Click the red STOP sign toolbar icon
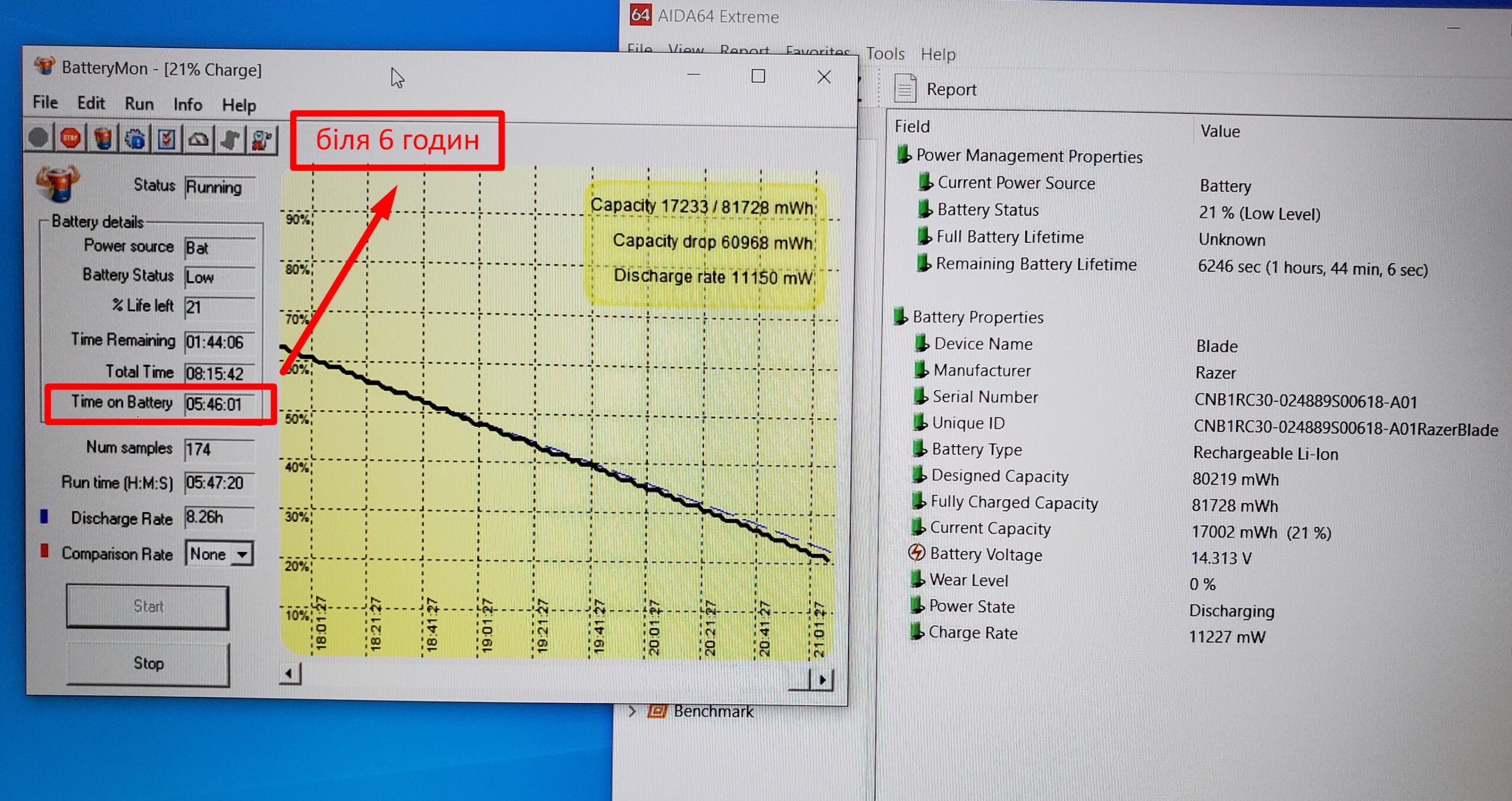The height and width of the screenshot is (801, 1512). [71, 139]
